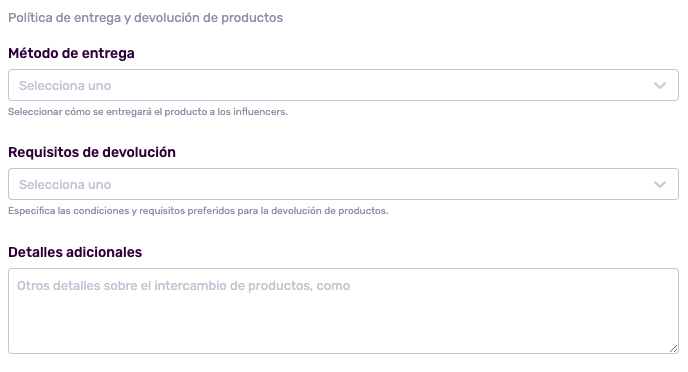Screen dimensions: 688x372
Task: Click the 'Requisitos de devolución' field label
Action: pyautogui.click(x=92, y=152)
